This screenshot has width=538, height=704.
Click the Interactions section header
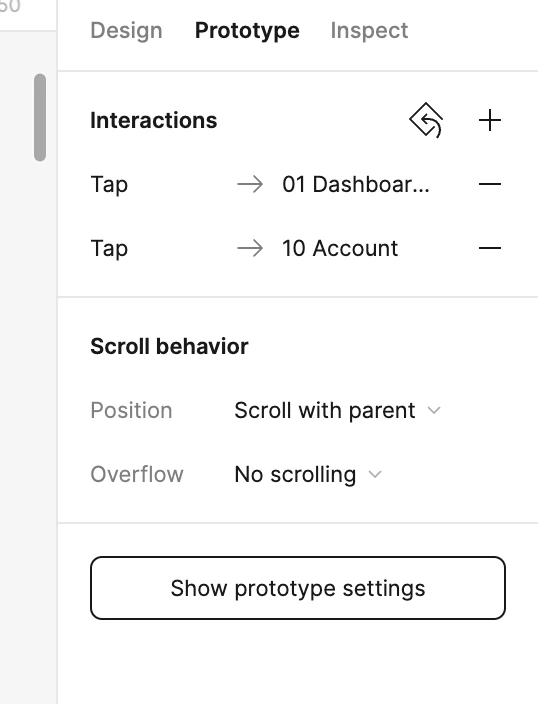[x=154, y=120]
